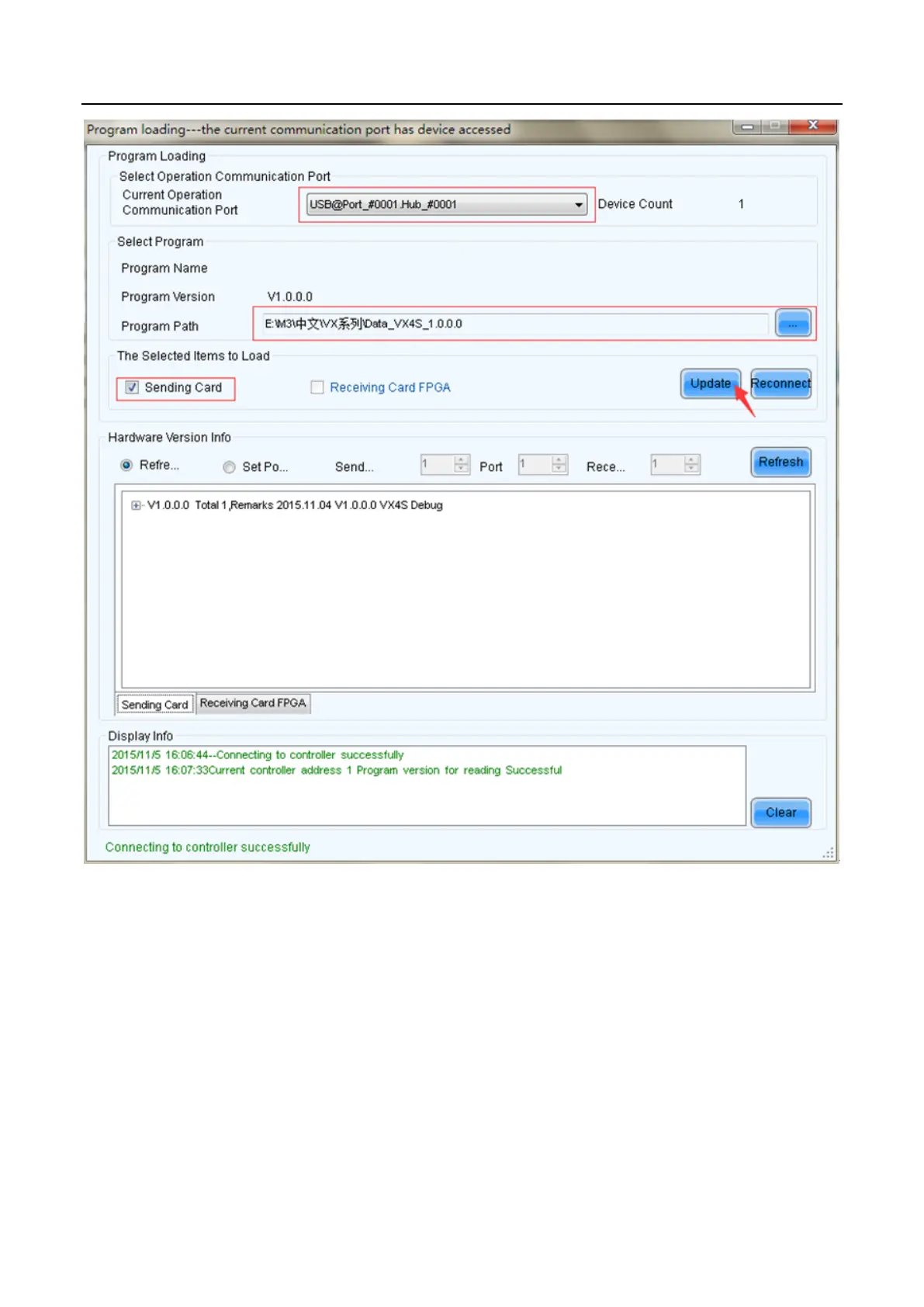Click the 16:06:44 connecting log line
This screenshot has height=1307, width=924.
coord(258,755)
